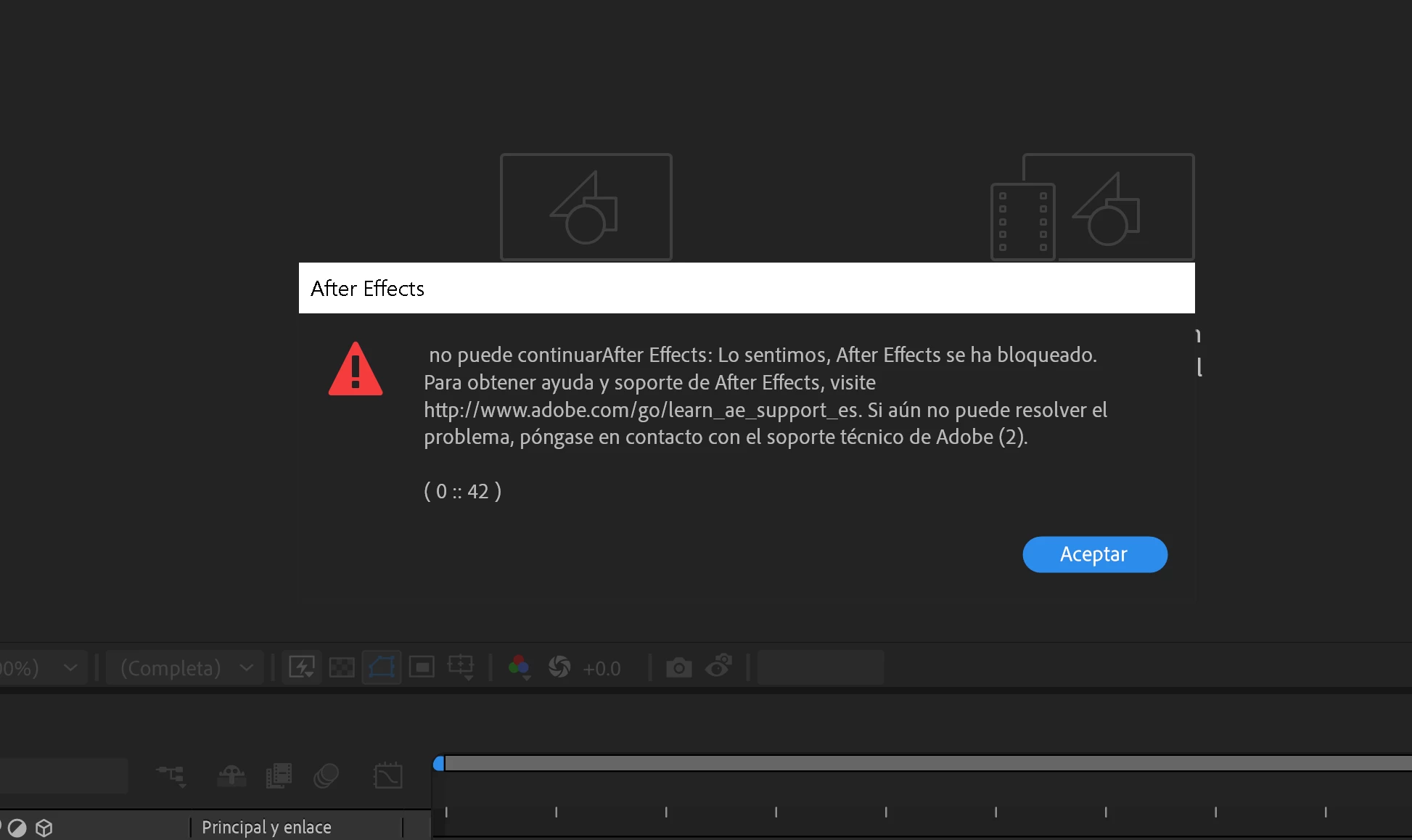Toggle the hide shy layers switch

231,776
